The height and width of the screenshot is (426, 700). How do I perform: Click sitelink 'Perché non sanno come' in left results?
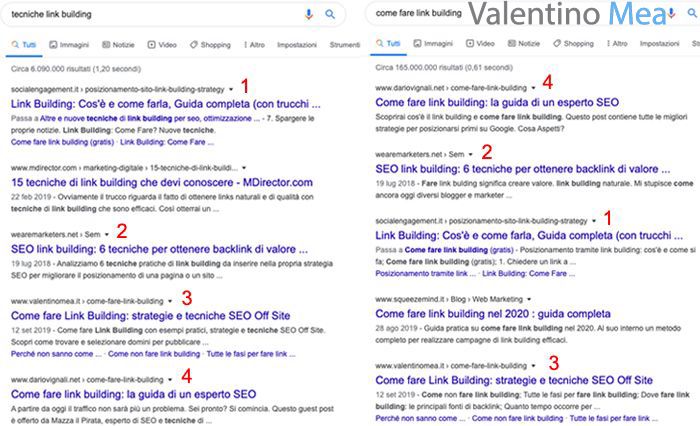tap(56, 354)
